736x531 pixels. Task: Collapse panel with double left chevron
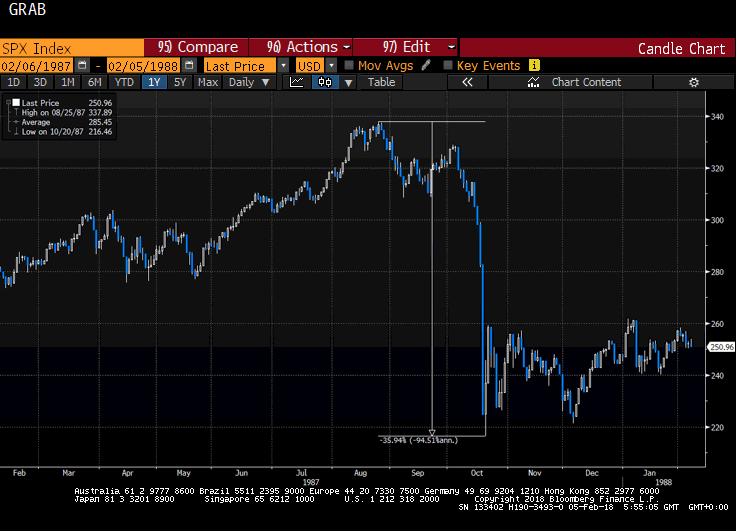[467, 82]
